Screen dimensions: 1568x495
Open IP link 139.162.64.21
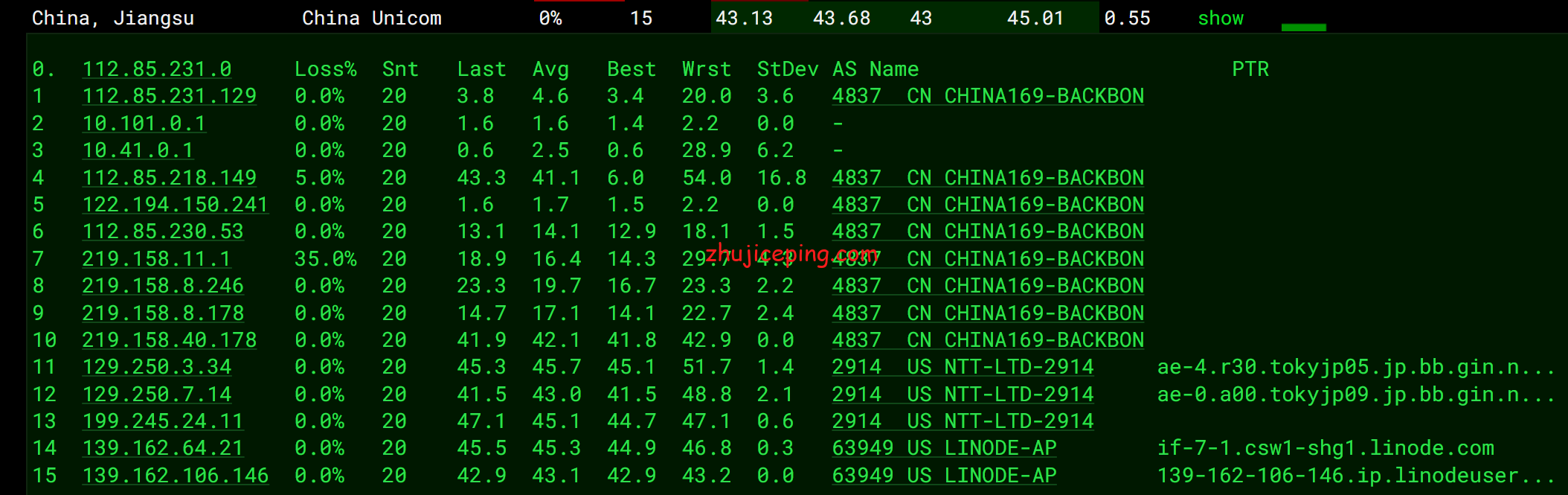click(163, 448)
